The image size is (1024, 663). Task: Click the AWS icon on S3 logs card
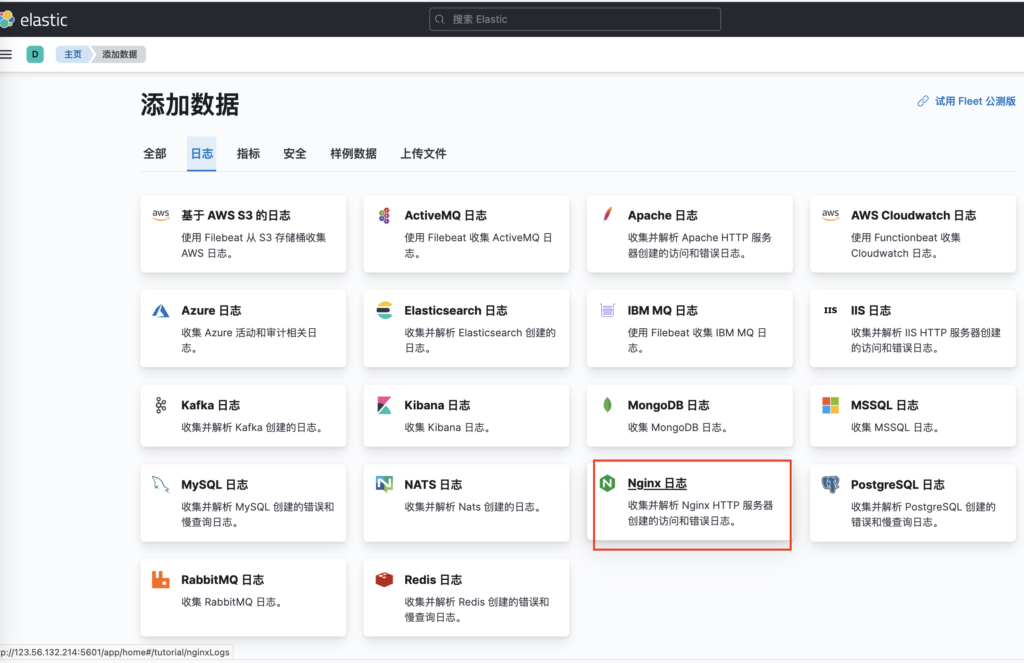click(161, 215)
